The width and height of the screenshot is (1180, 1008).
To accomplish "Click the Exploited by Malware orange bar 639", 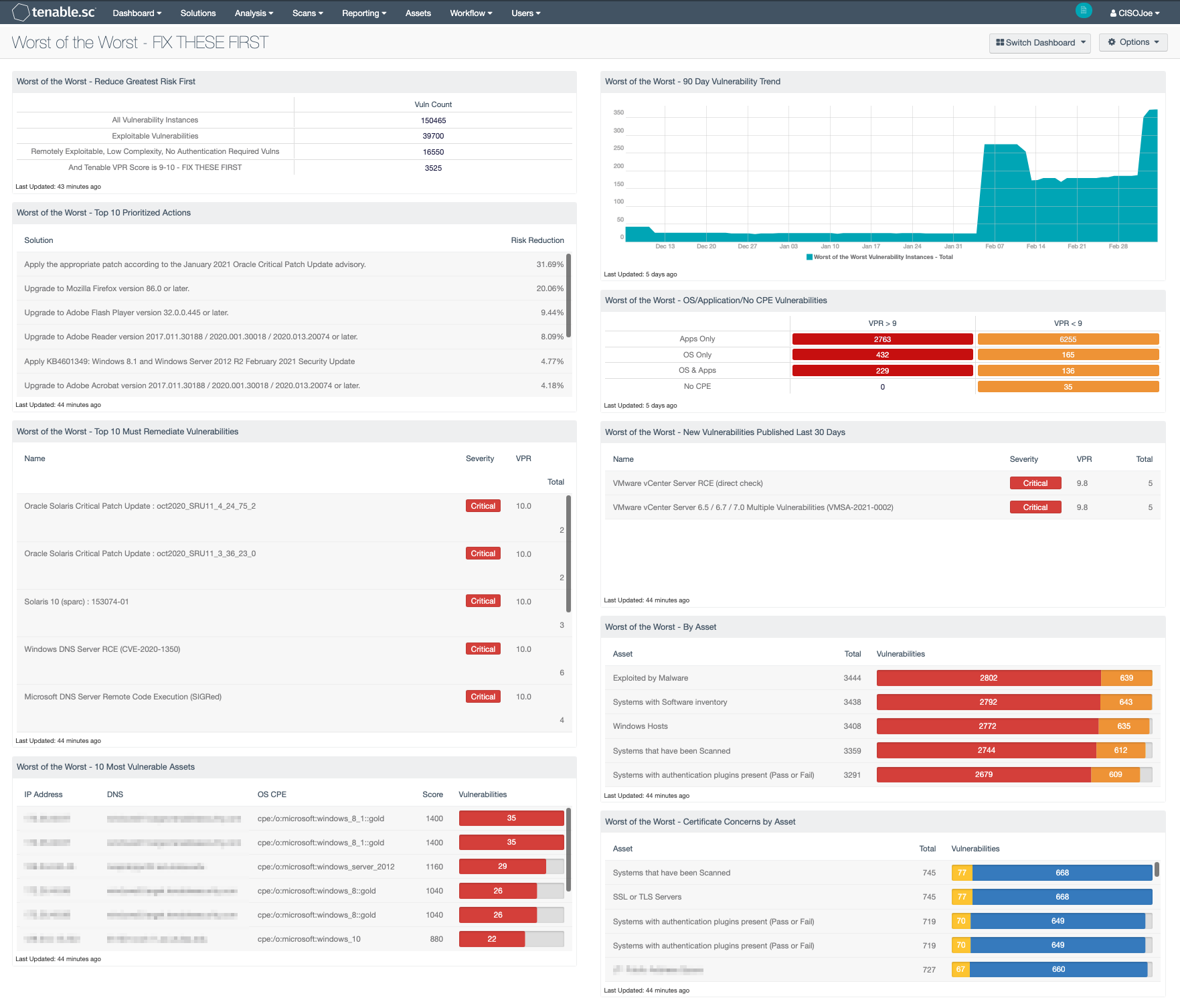I will 1126,678.
